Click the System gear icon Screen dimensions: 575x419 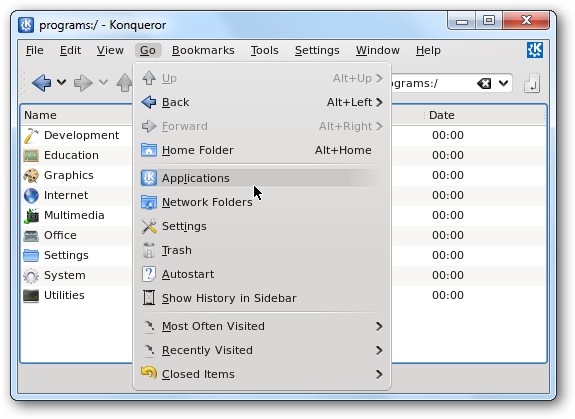pos(31,276)
